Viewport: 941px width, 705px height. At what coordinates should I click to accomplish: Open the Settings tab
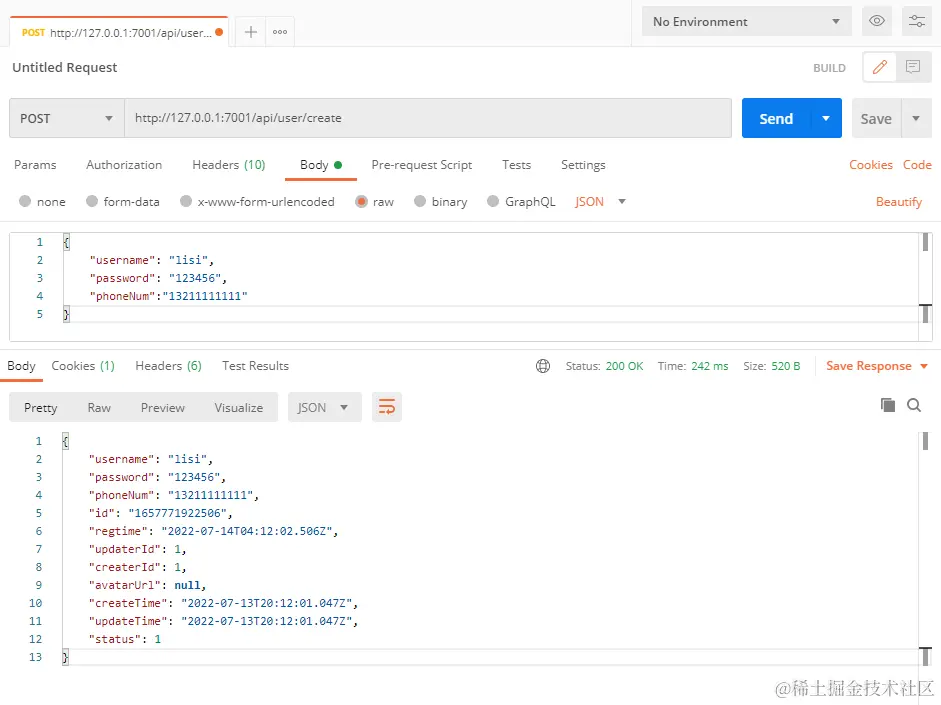(x=583, y=165)
